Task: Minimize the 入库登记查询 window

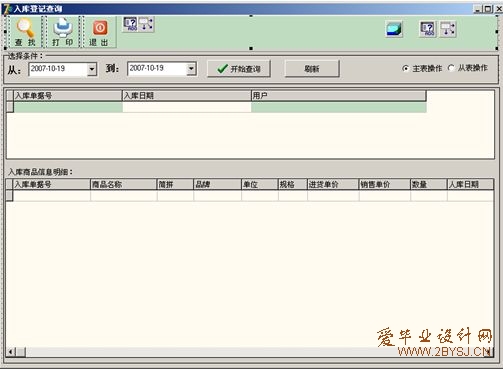Action: point(478,9)
